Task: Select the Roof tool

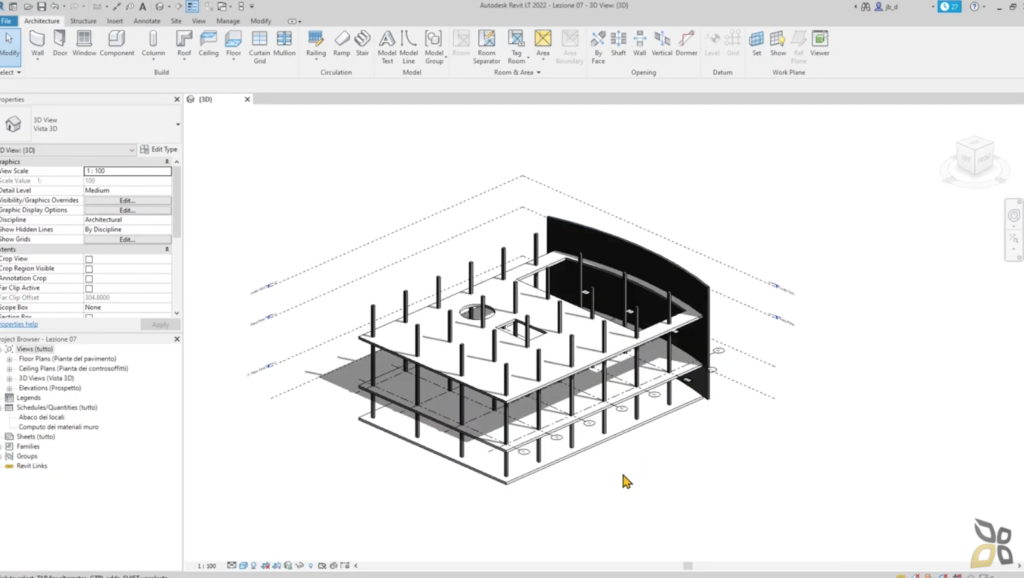Action: 184,44
